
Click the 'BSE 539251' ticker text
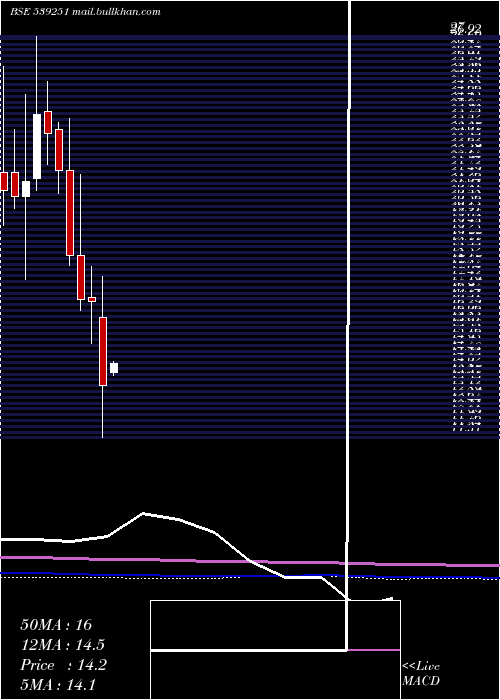click(x=39, y=12)
